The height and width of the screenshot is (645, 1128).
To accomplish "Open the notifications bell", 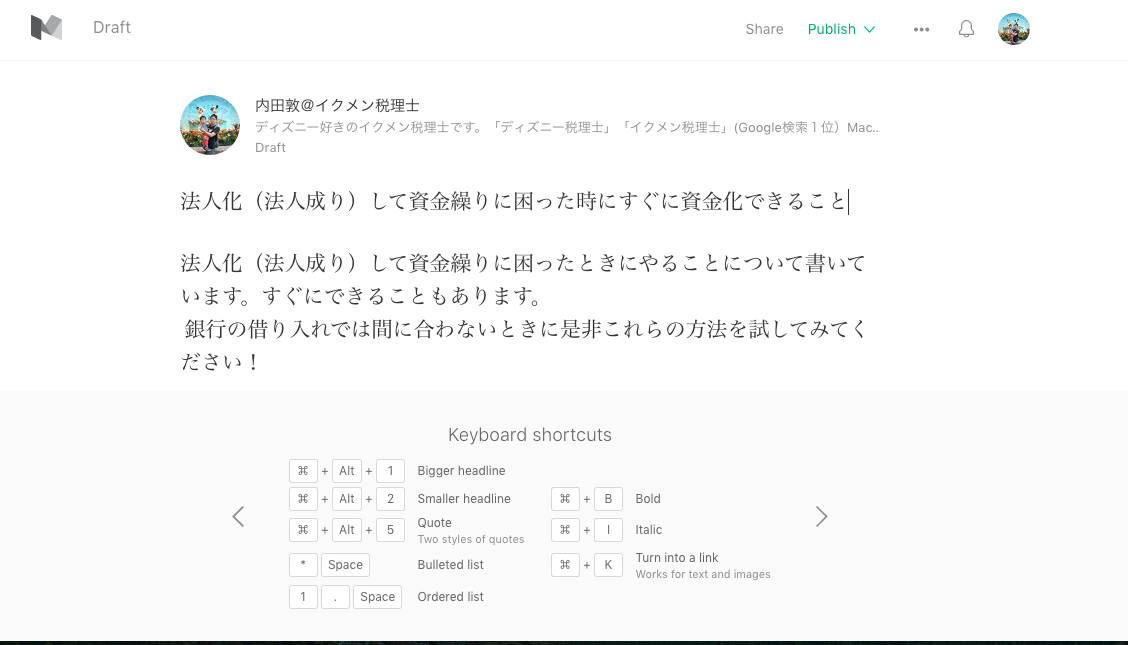I will (x=966, y=29).
